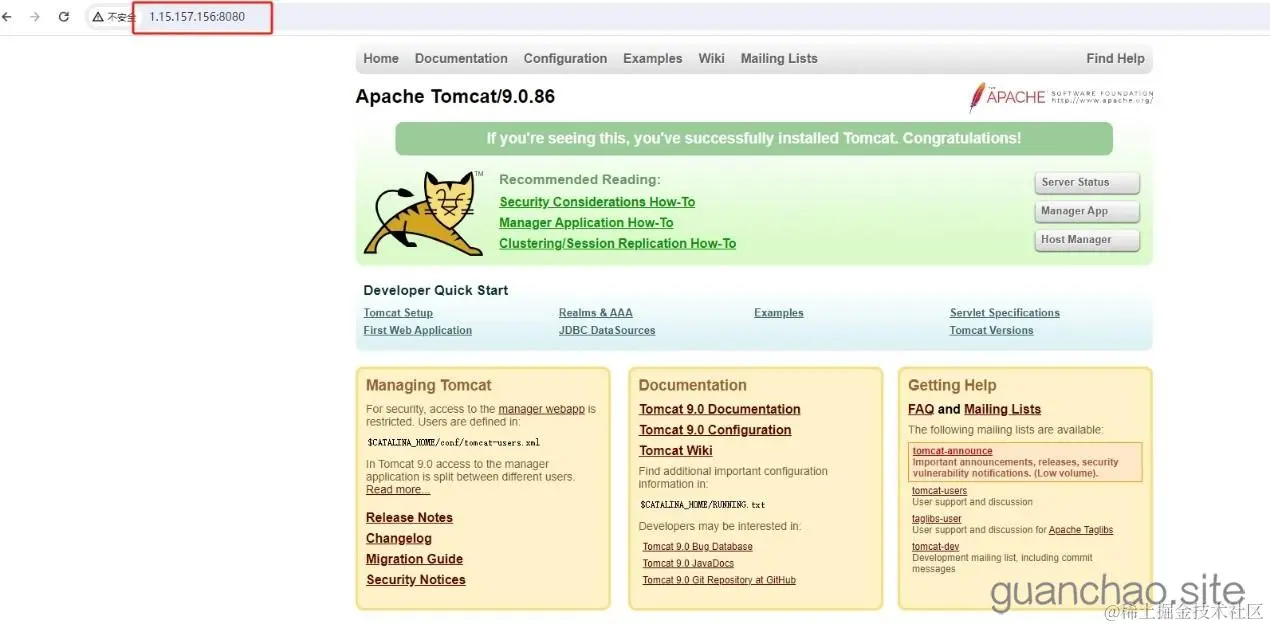Screen dimensions: 1270x628
Task: Click the Read more... link
Action: 398,490
